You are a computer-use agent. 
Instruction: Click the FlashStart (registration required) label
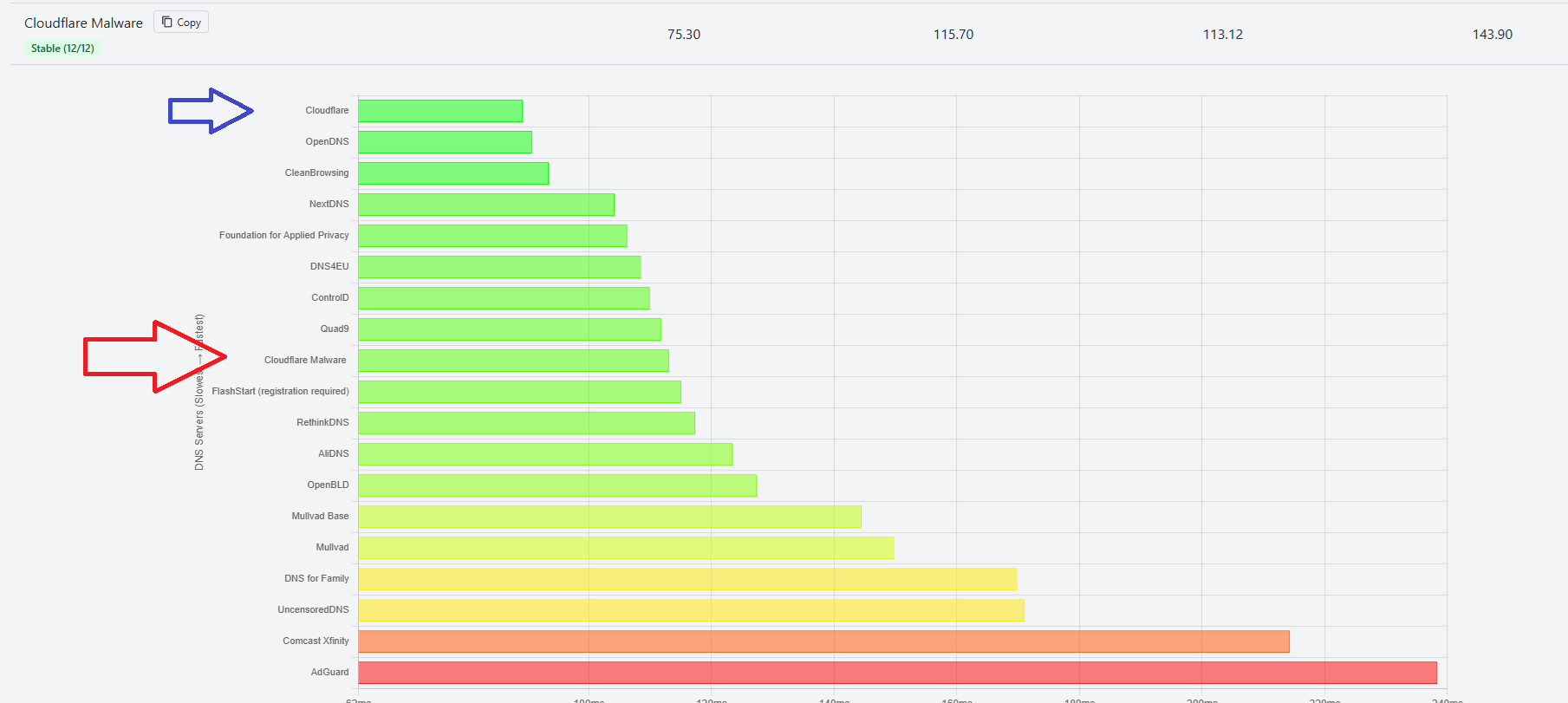pyautogui.click(x=280, y=392)
